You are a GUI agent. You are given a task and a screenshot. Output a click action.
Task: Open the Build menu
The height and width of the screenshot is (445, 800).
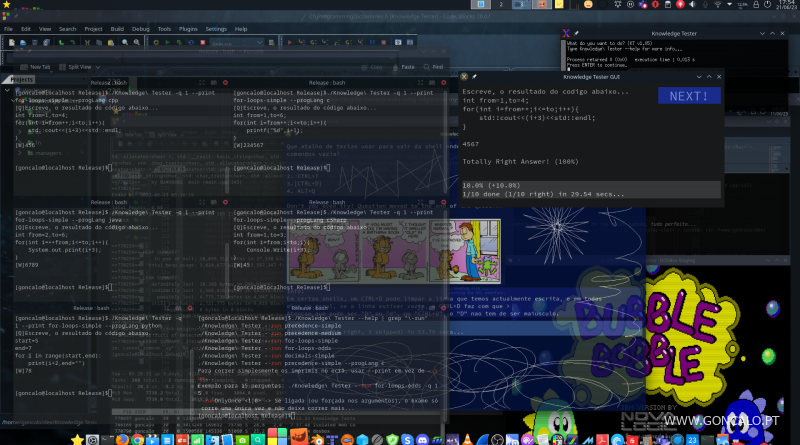tap(117, 29)
